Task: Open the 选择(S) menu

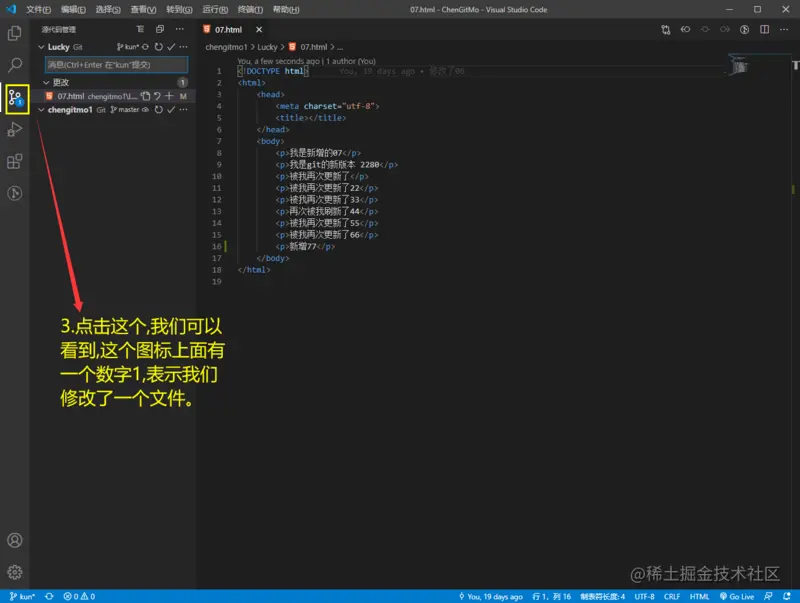Action: [108, 10]
